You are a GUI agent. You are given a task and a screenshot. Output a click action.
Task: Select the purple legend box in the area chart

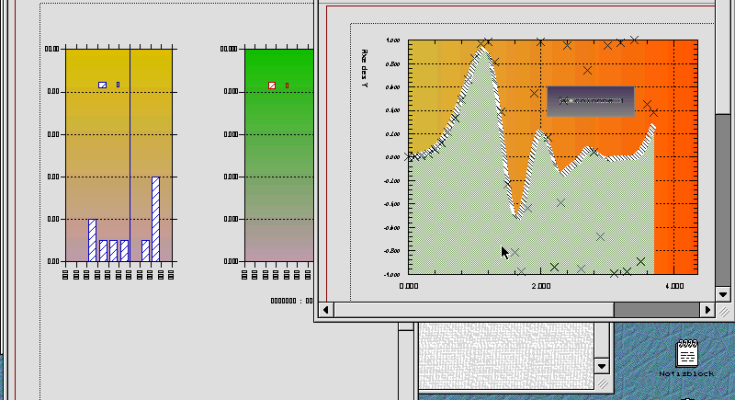point(590,100)
